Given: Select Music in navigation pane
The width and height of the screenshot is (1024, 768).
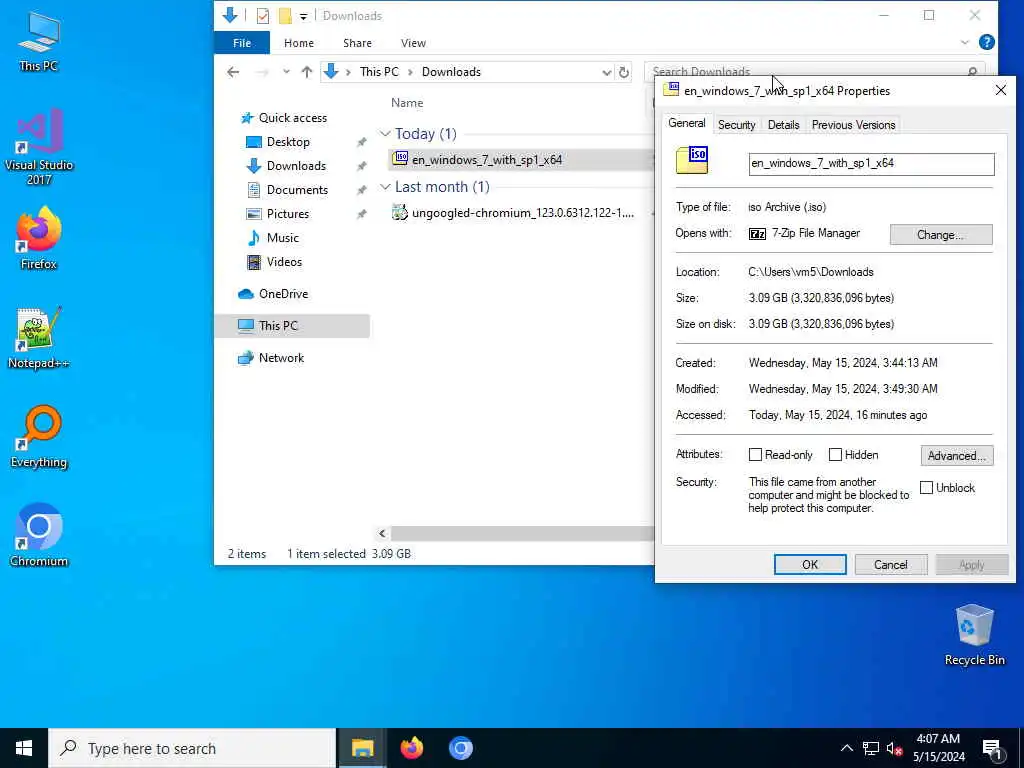Looking at the screenshot, I should (x=282, y=238).
